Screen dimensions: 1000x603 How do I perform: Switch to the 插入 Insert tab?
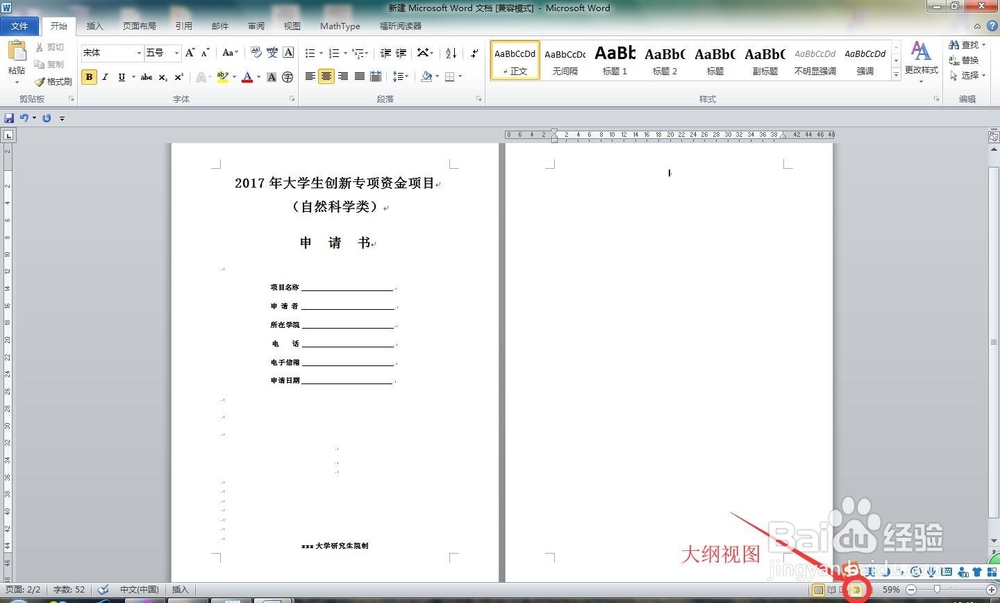94,26
